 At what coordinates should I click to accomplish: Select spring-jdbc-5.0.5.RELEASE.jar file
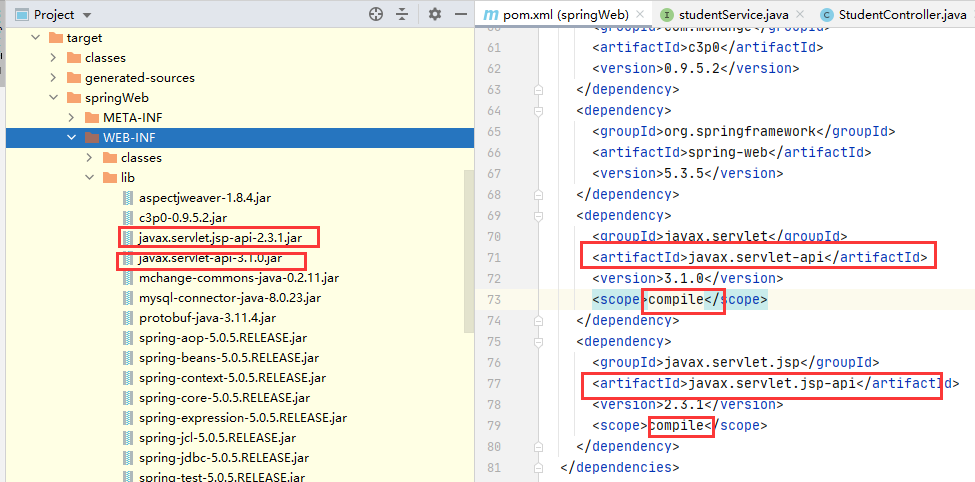point(224,458)
